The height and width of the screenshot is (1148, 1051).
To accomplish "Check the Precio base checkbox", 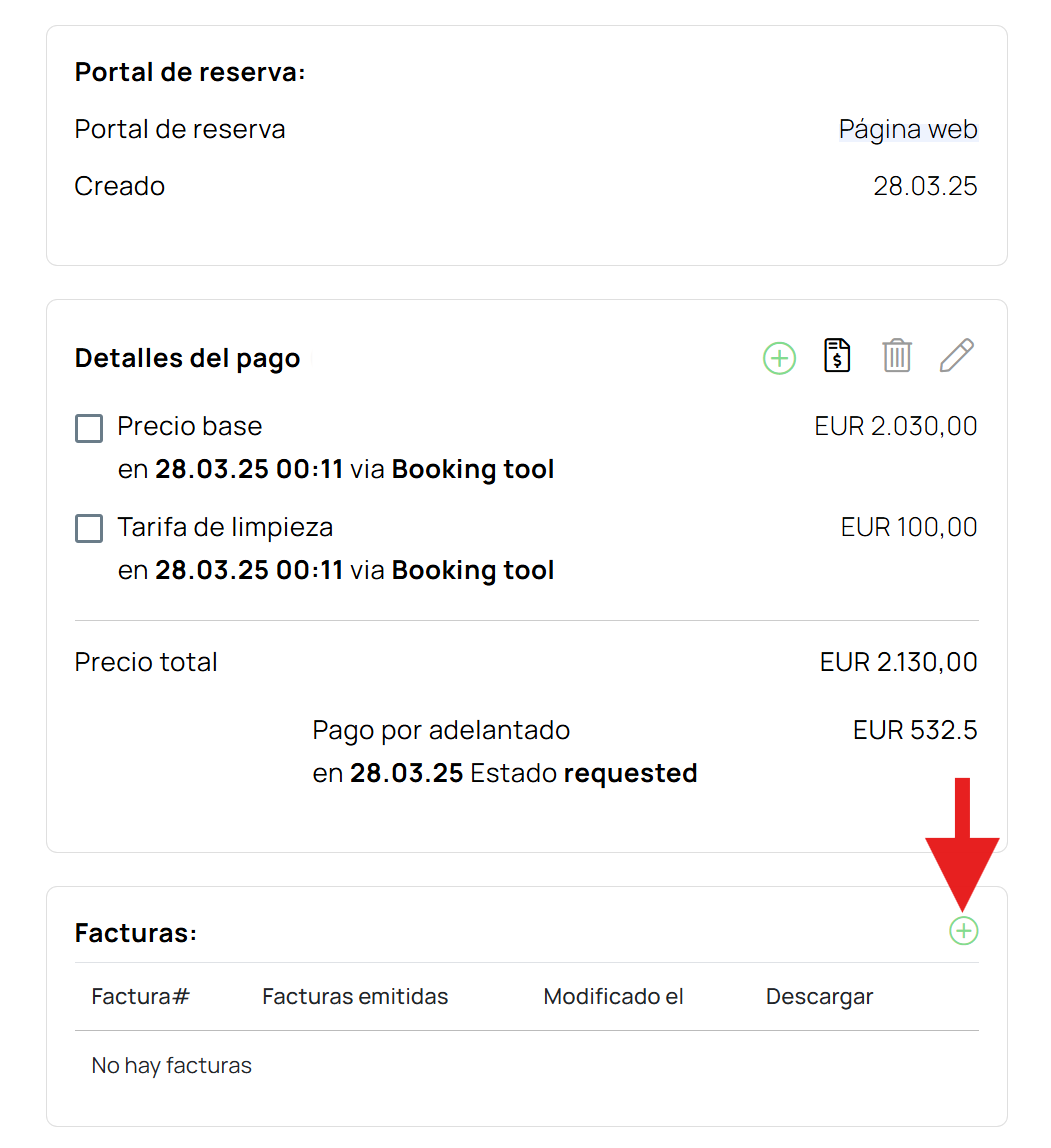I will (89, 428).
